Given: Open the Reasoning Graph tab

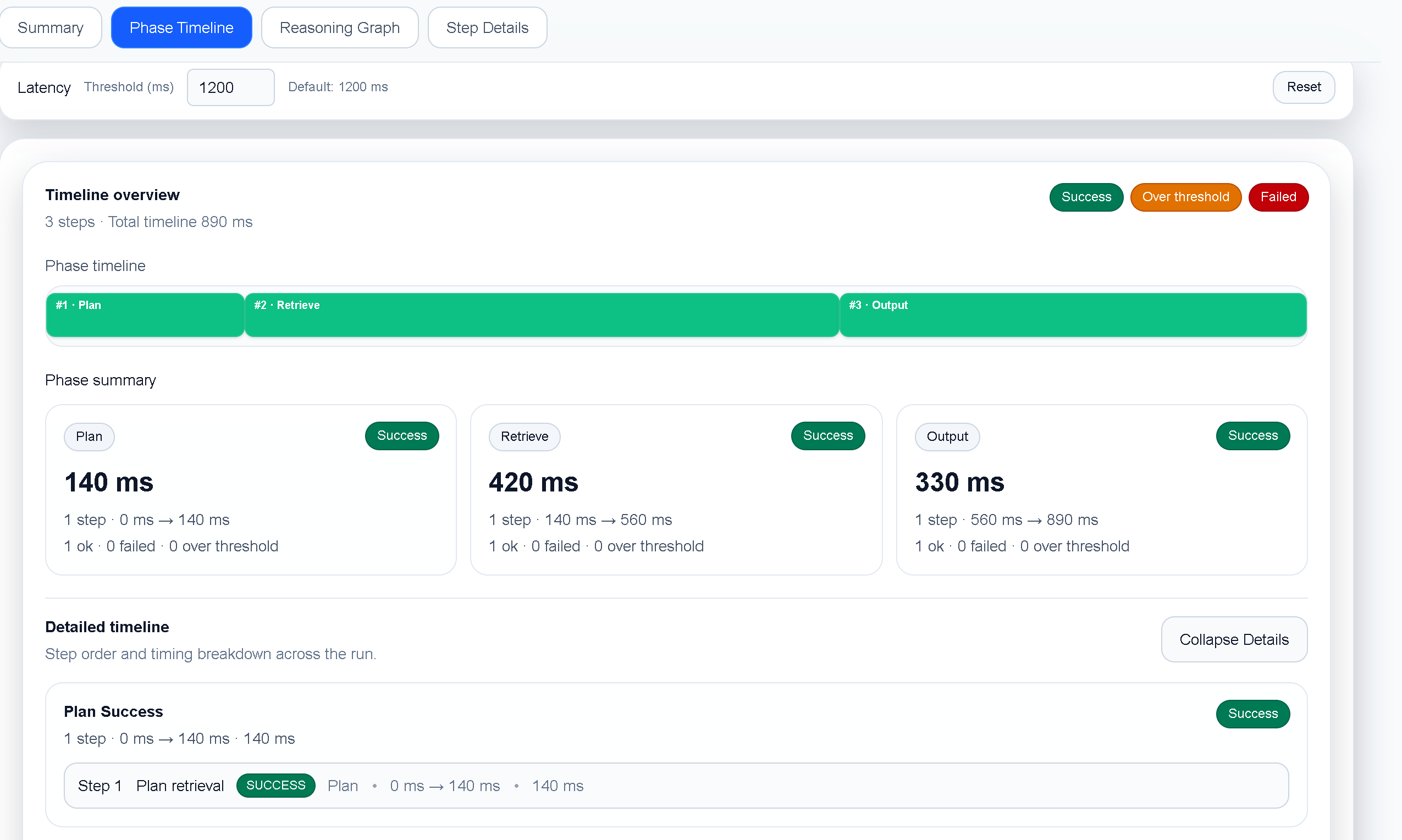Looking at the screenshot, I should pyautogui.click(x=340, y=27).
